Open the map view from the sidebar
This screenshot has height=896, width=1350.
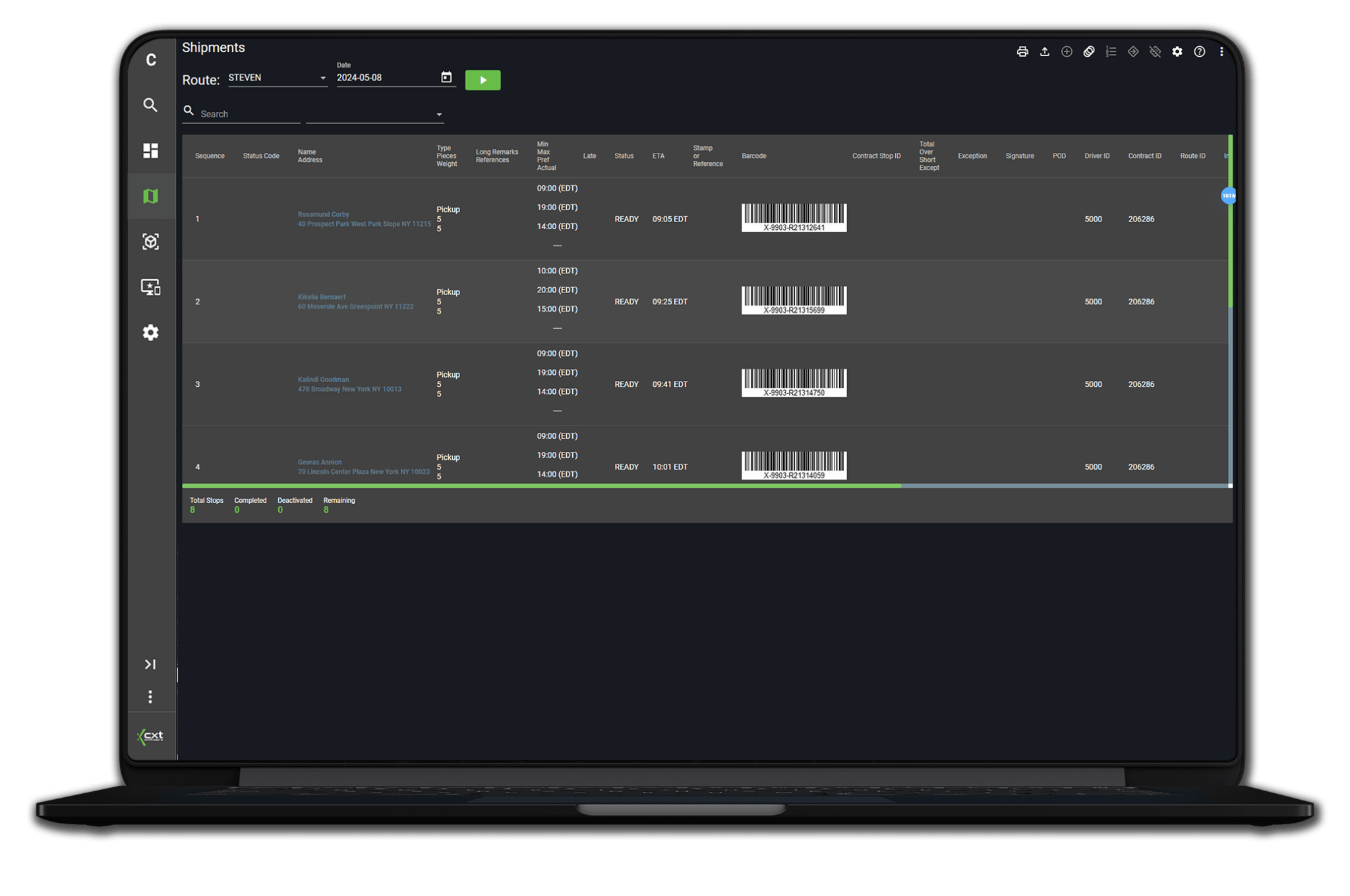(x=150, y=196)
